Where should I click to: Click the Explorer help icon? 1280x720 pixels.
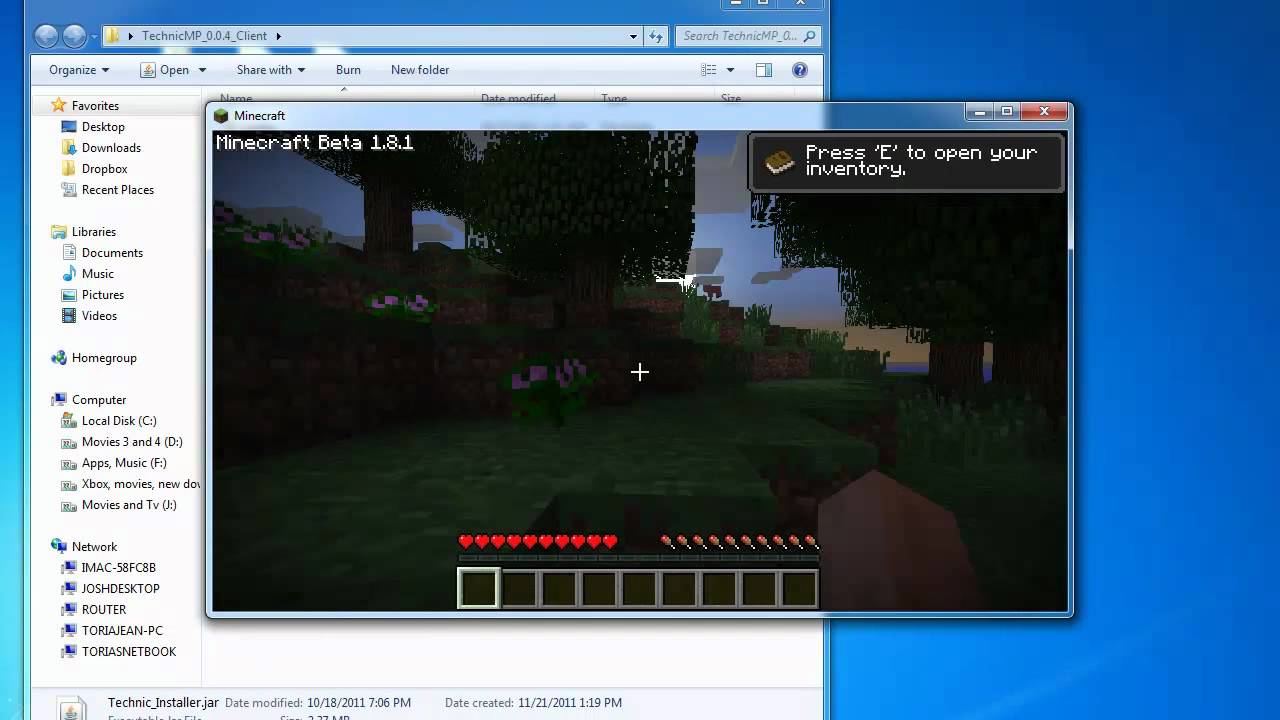pos(800,70)
